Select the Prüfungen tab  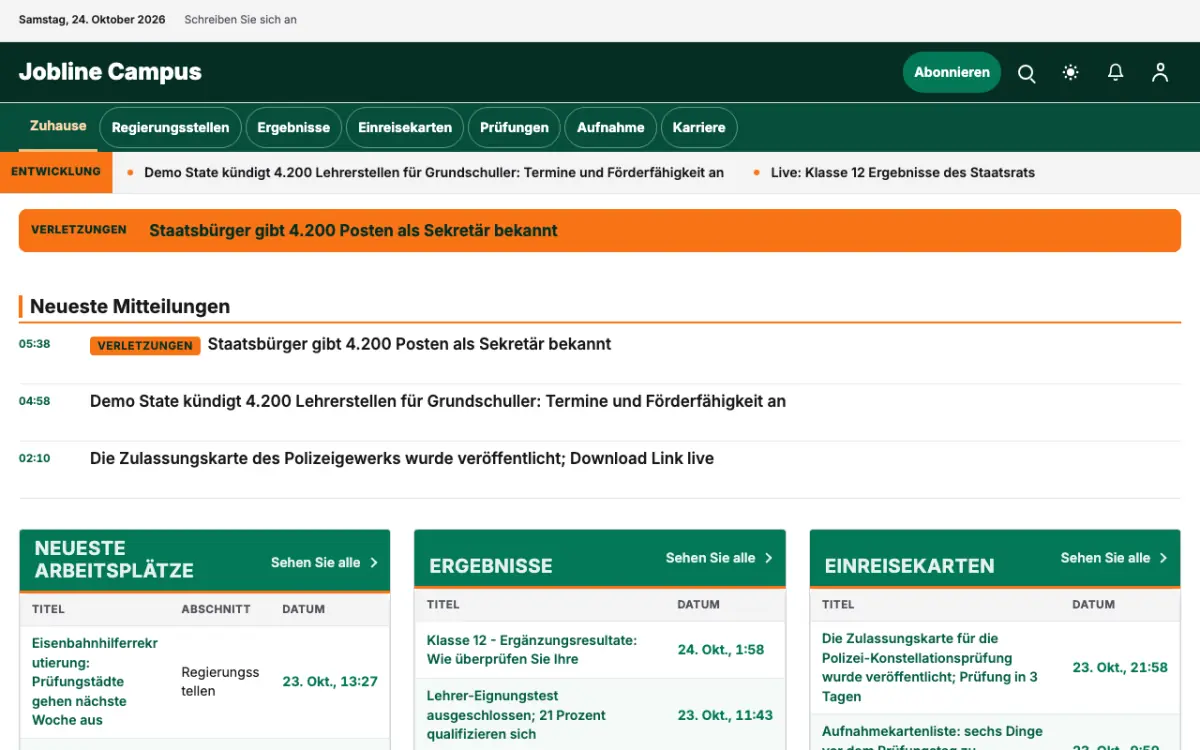coord(514,128)
